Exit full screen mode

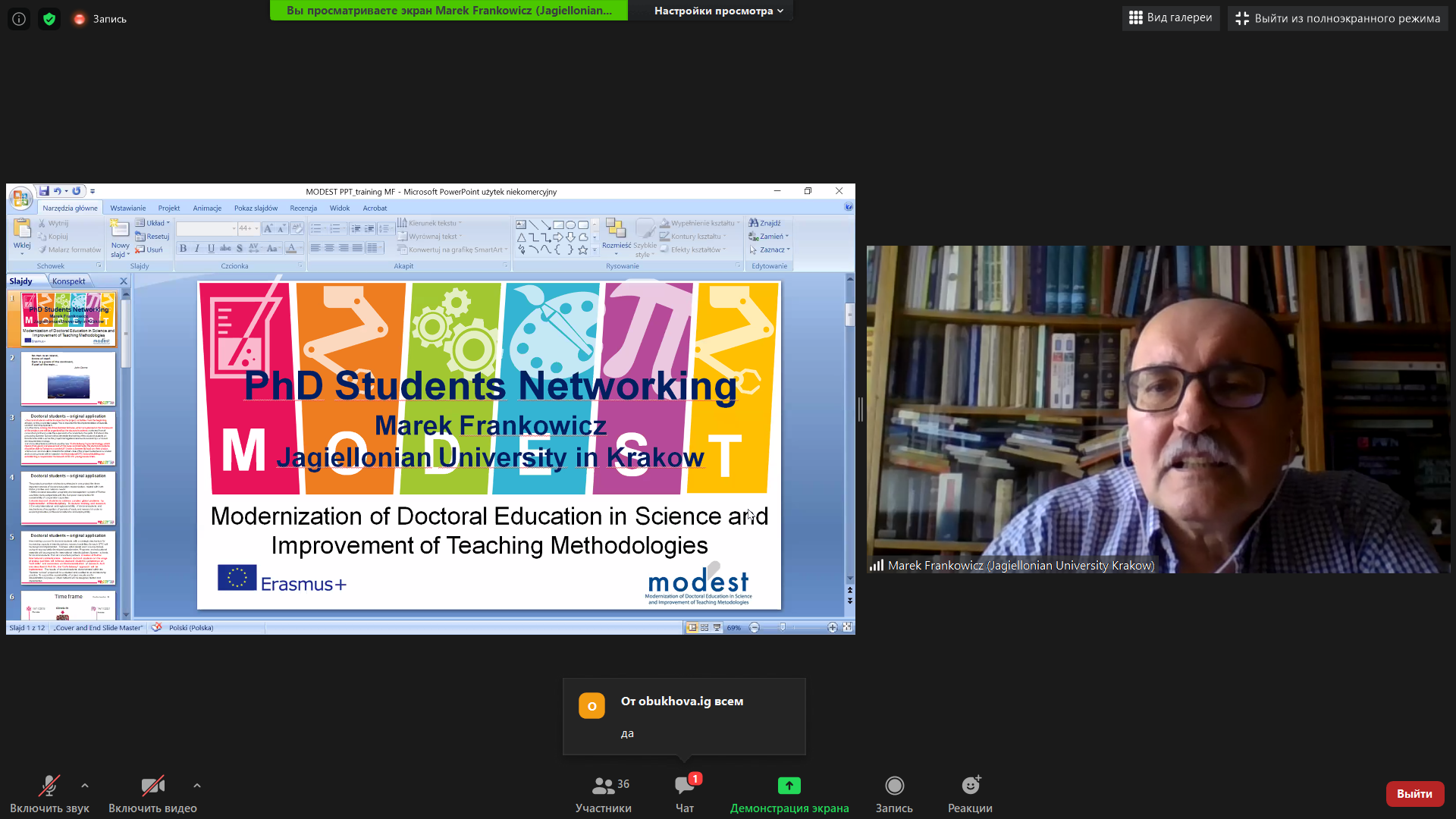pos(1338,18)
